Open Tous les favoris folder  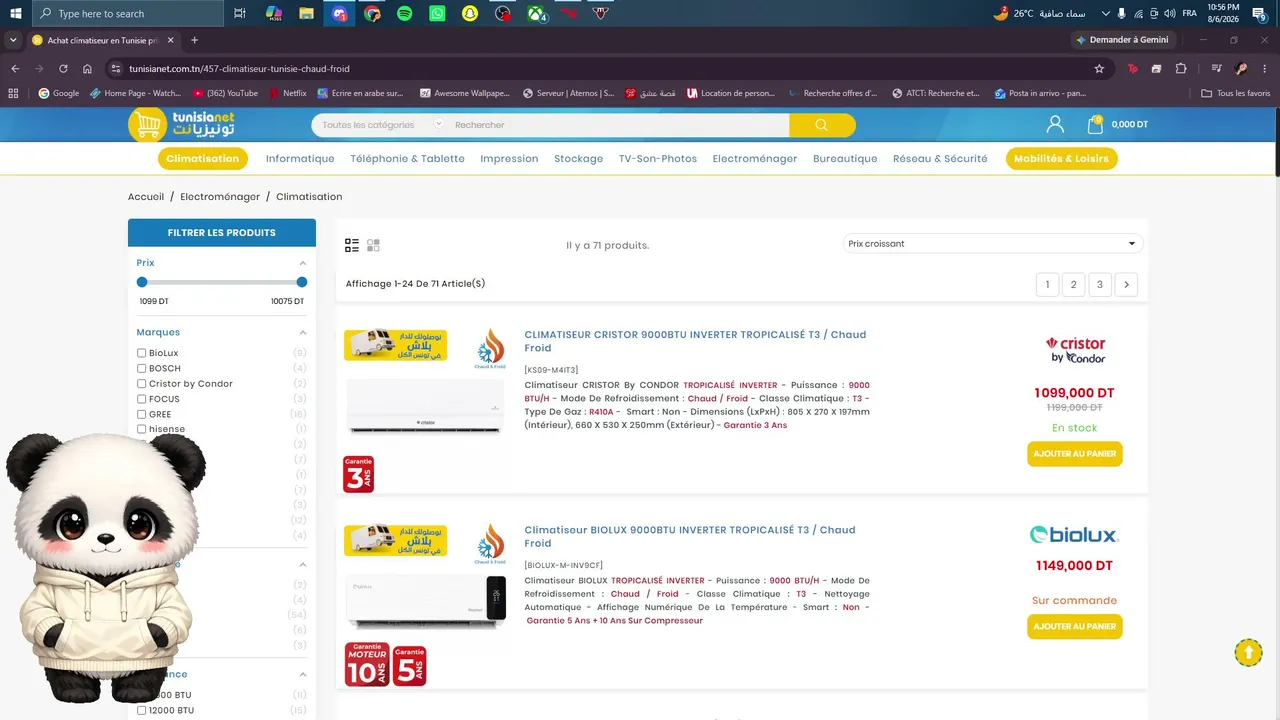[1236, 93]
